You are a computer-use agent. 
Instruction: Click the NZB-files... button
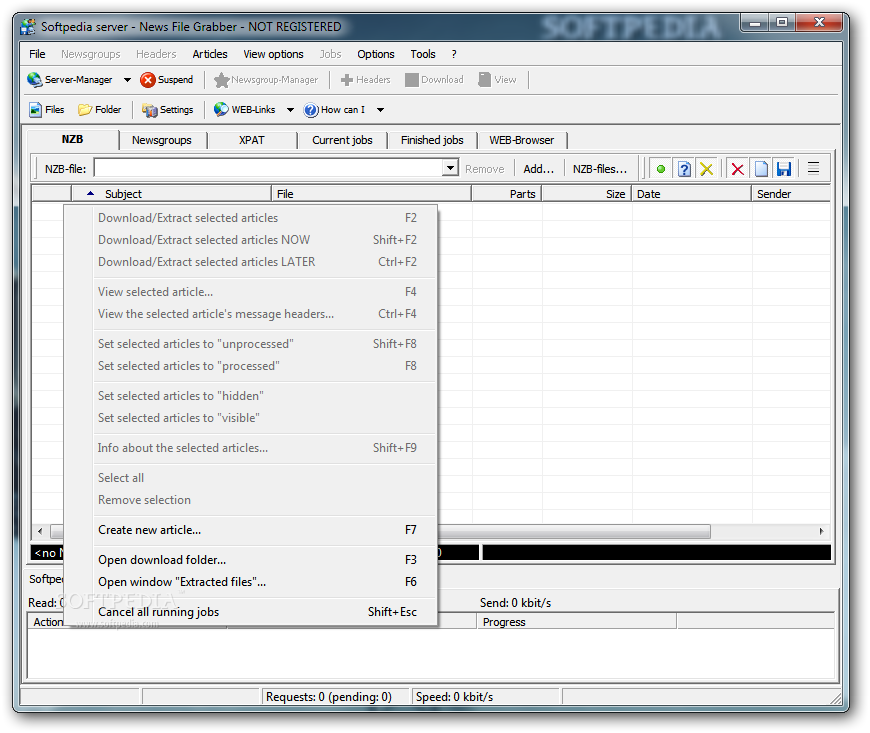click(x=600, y=169)
